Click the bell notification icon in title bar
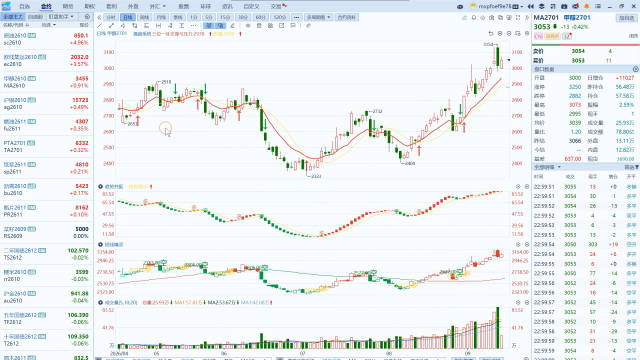Image resolution: width=640 pixels, height=360 pixels. pyautogui.click(x=587, y=7)
